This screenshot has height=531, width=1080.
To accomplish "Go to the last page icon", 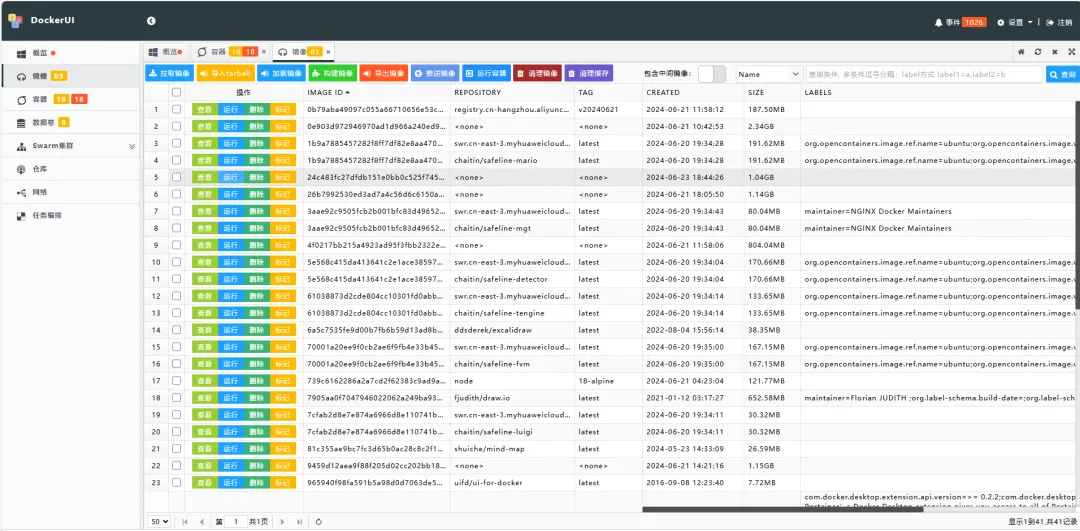I will [x=300, y=522].
